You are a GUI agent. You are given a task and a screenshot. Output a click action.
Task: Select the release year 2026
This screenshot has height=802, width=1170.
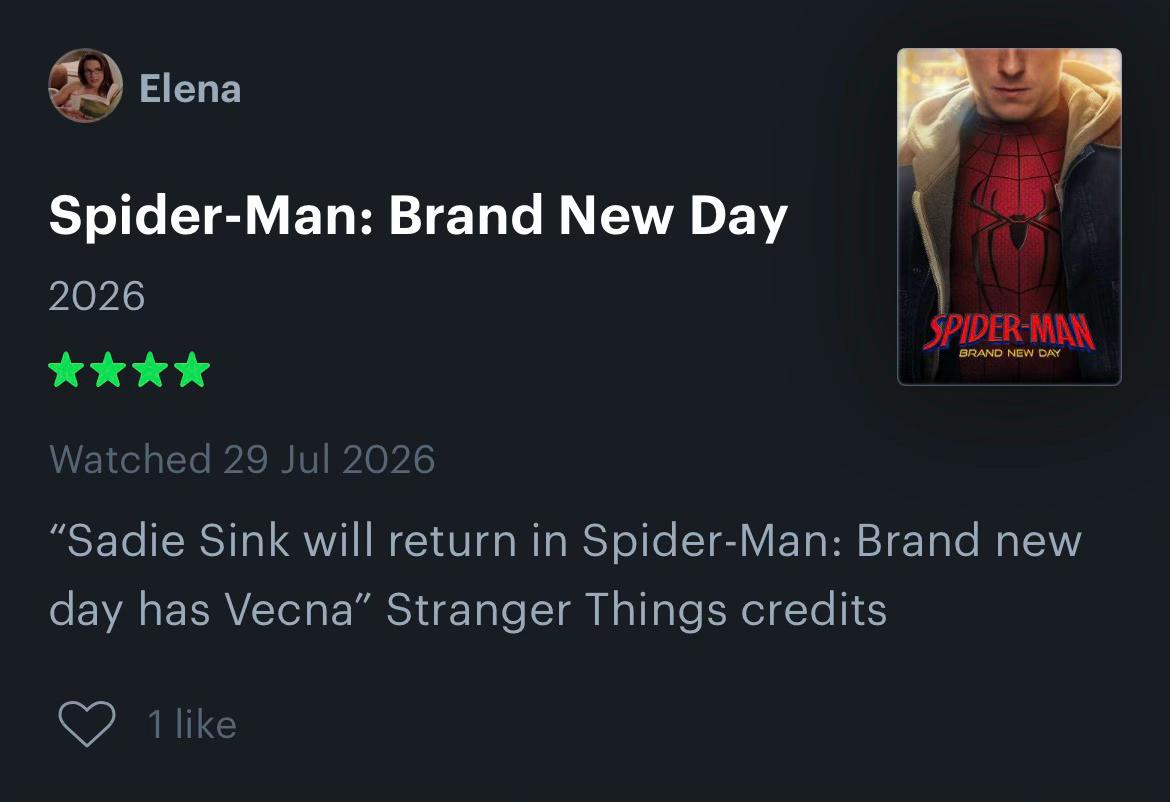click(x=96, y=296)
